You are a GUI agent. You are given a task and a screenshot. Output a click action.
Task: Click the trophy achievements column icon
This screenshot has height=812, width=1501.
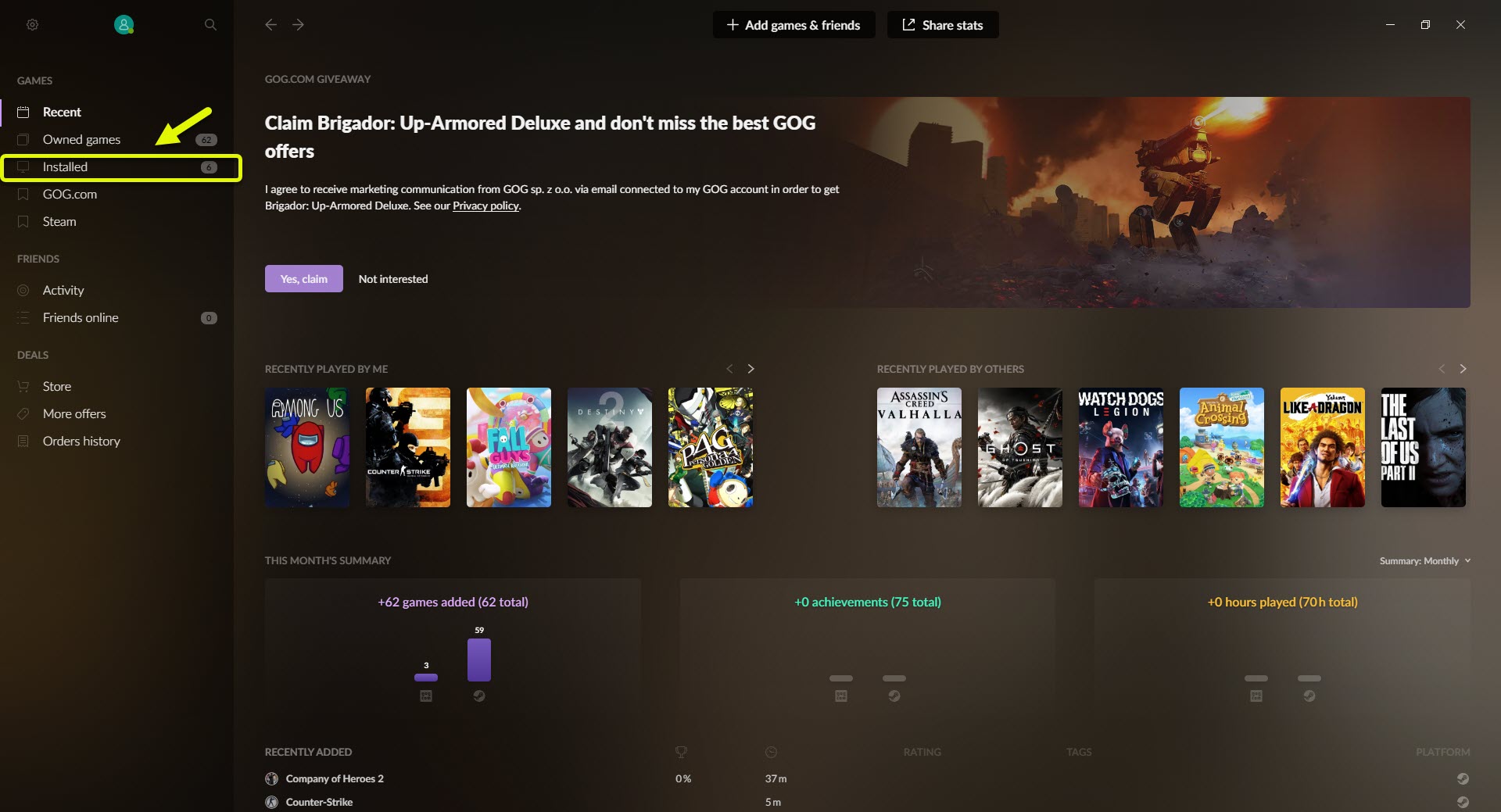pyautogui.click(x=681, y=752)
